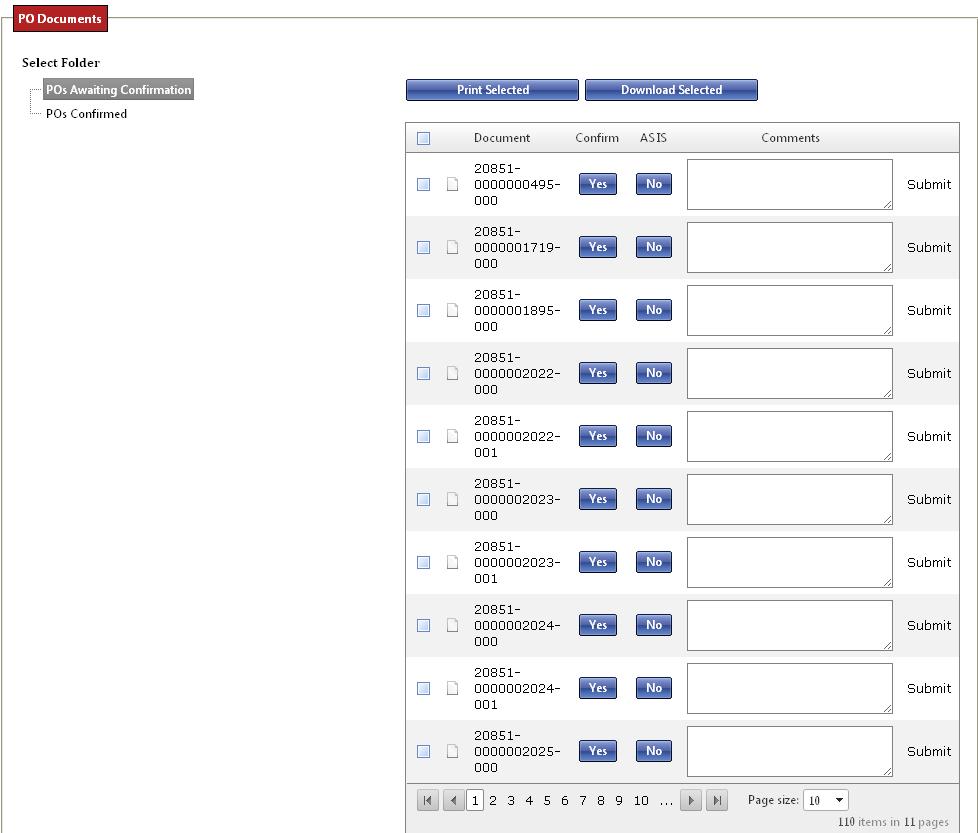Viewport: 978px width, 833px height.
Task: Focus comments box for 20851-0000000495-000
Action: tap(790, 185)
